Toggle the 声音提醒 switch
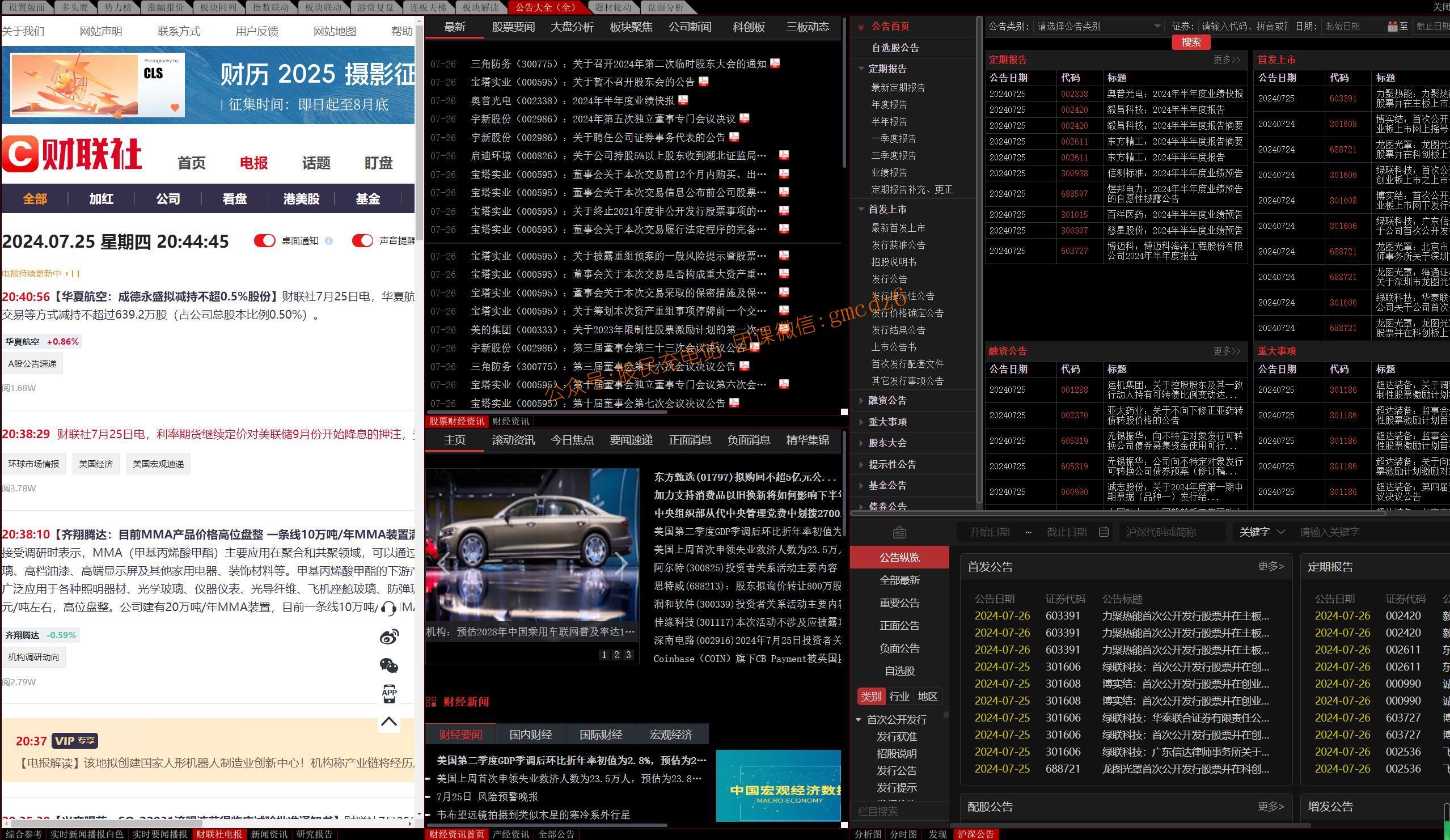The width and height of the screenshot is (1450, 840). pos(362,241)
